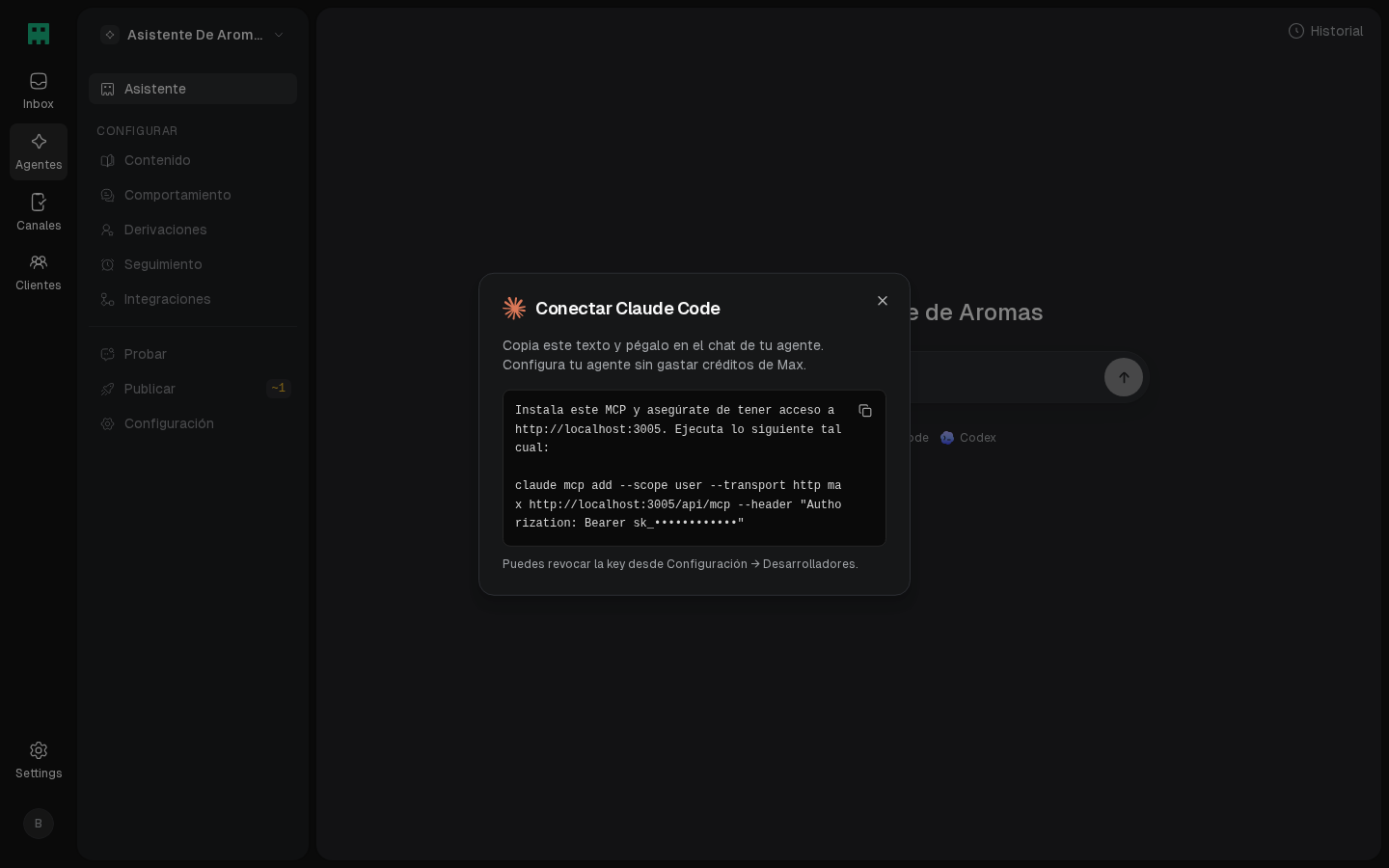Open the Probar page
Image resolution: width=1389 pixels, height=868 pixels.
(x=193, y=354)
